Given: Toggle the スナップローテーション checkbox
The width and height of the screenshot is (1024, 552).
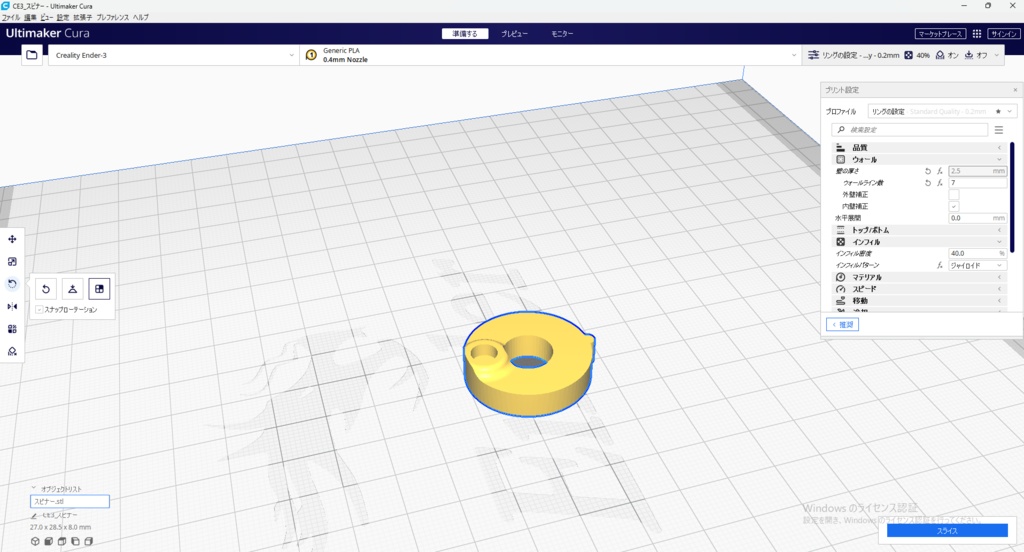Looking at the screenshot, I should (40, 310).
